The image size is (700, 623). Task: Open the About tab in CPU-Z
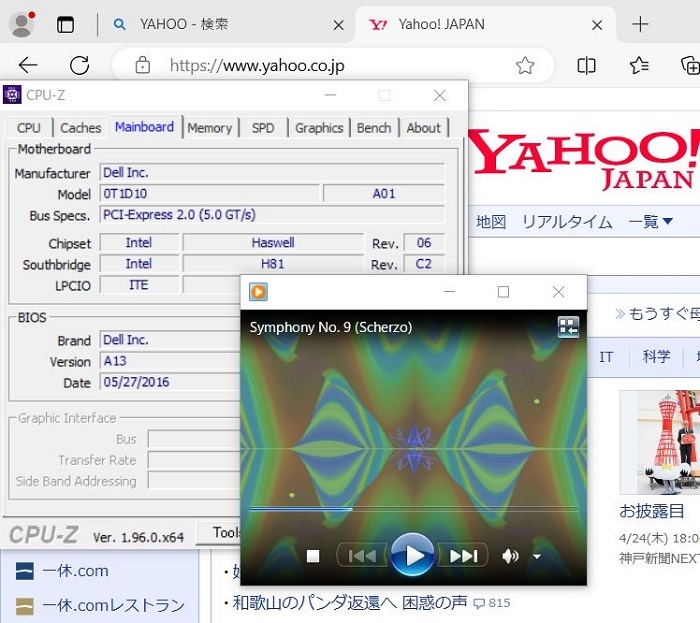click(423, 128)
